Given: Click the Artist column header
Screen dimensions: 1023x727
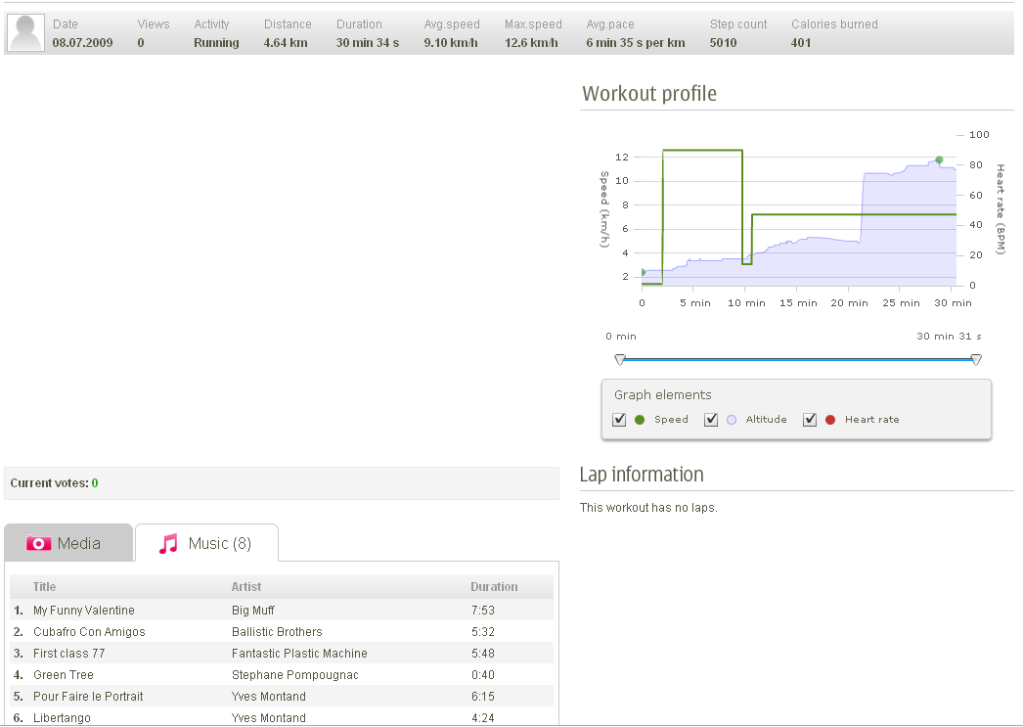Looking at the screenshot, I should [x=246, y=587].
